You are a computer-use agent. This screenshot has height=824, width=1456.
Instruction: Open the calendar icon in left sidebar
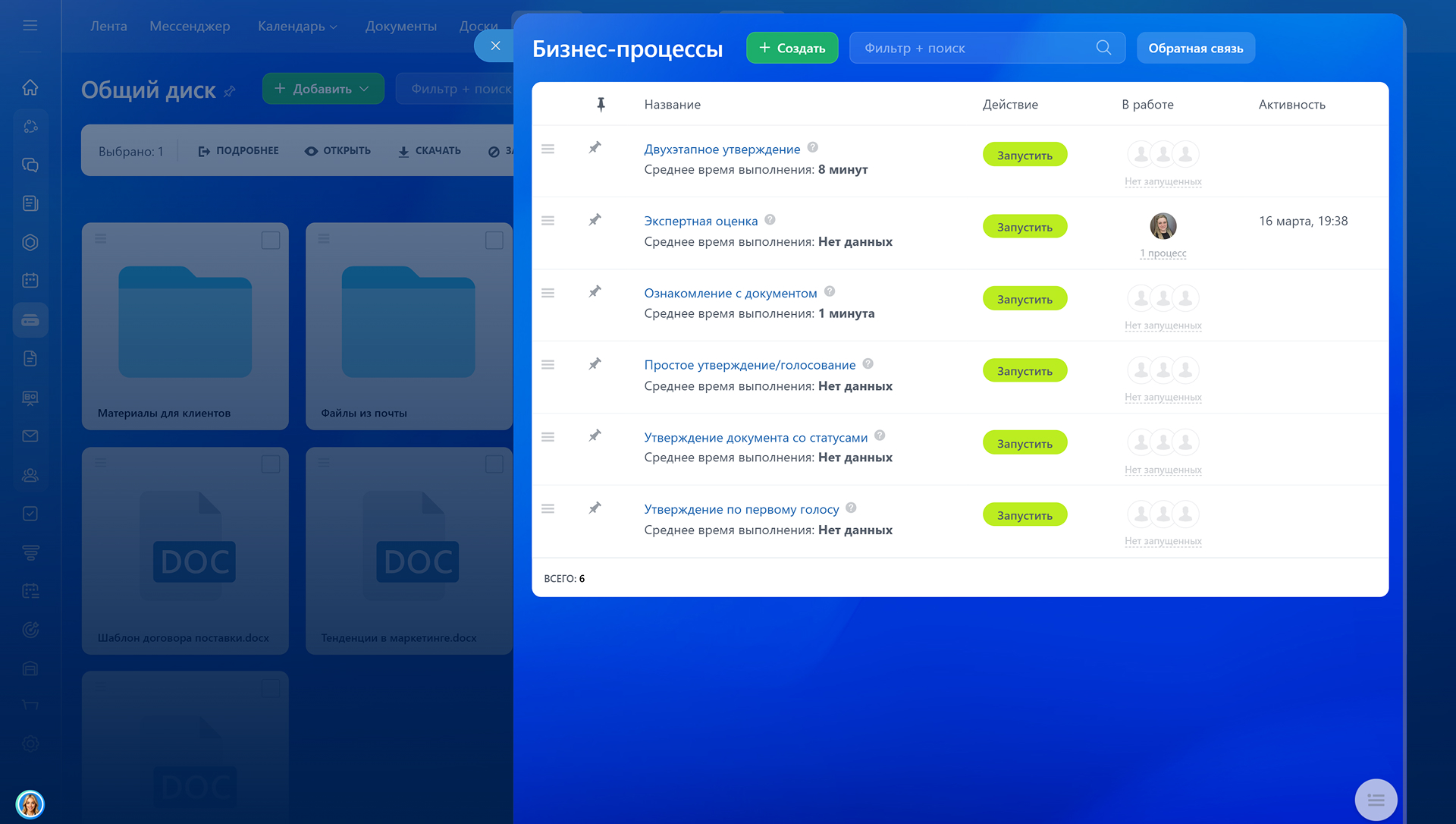[x=30, y=281]
